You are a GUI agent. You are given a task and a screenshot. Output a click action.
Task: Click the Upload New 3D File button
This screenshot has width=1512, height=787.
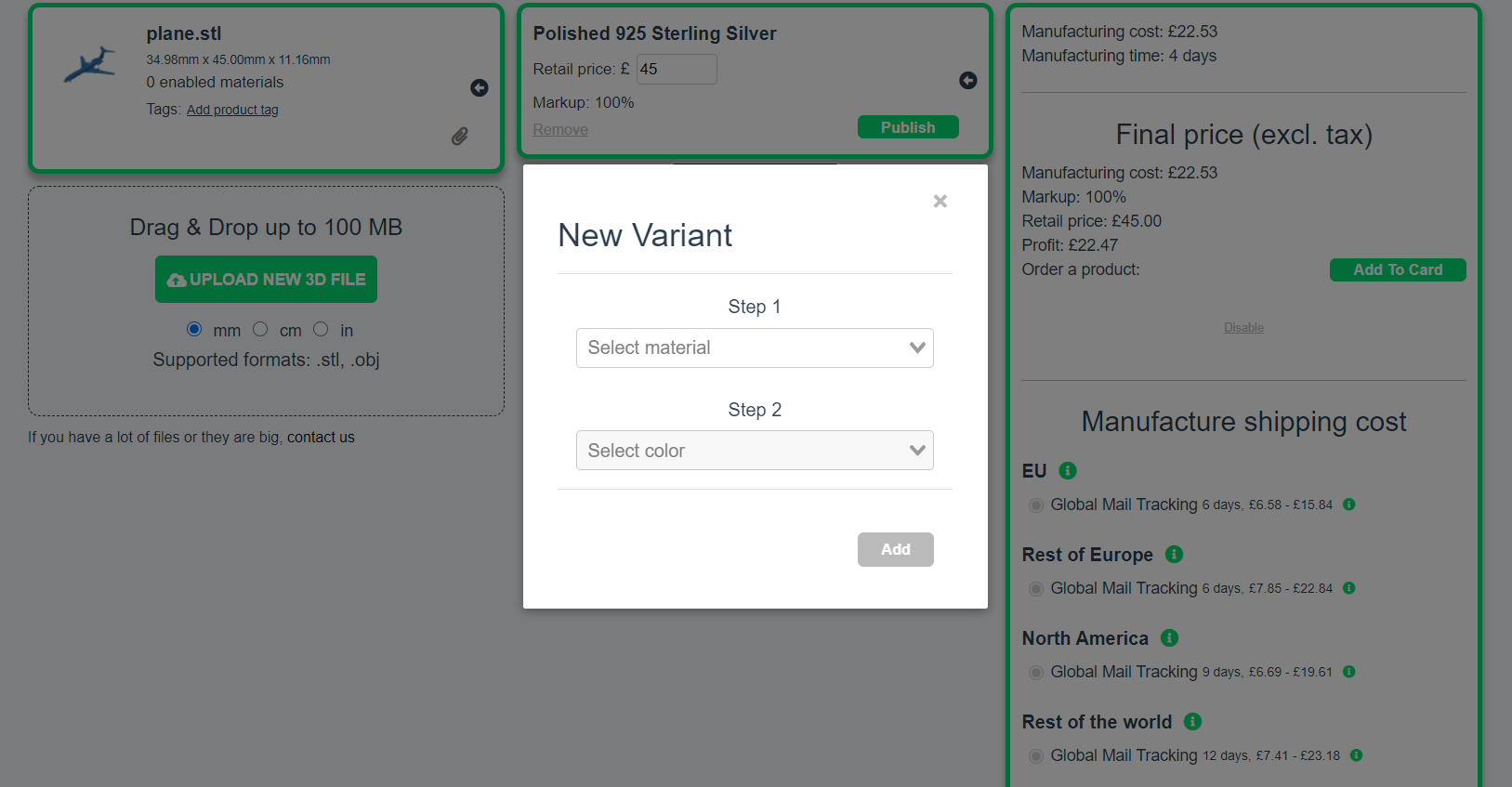point(266,280)
